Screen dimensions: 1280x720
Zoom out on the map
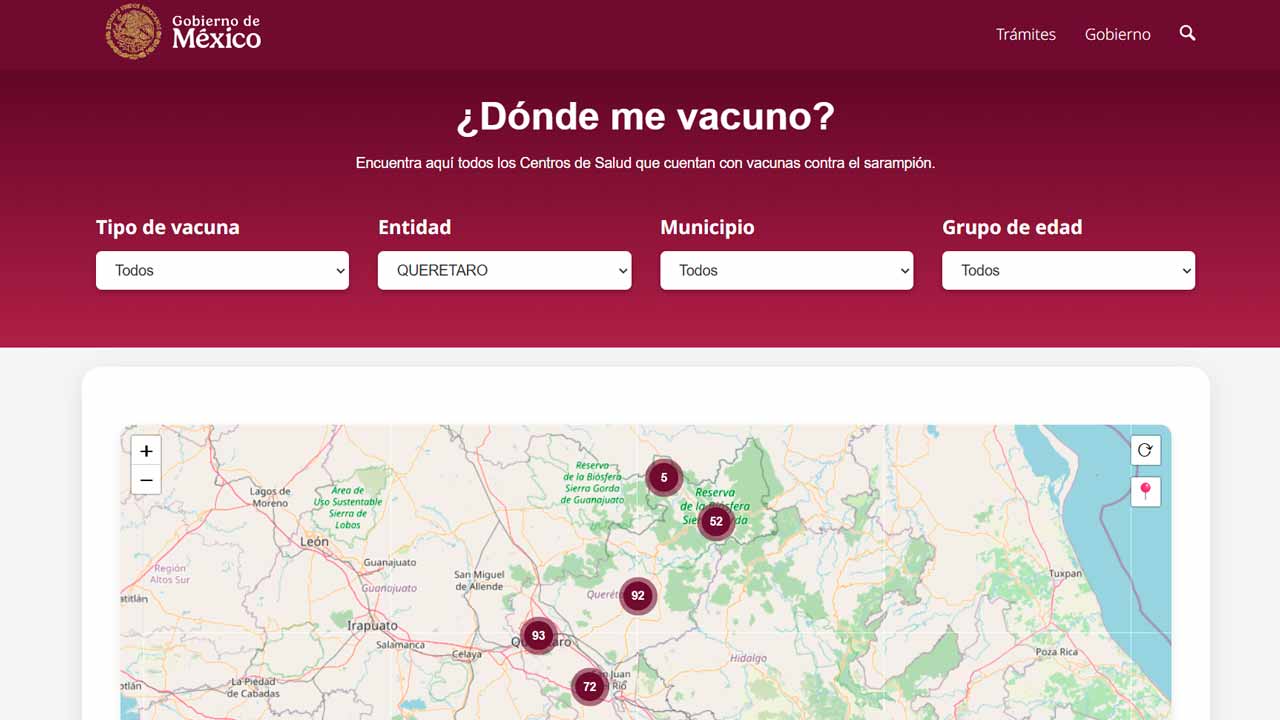[x=146, y=480]
